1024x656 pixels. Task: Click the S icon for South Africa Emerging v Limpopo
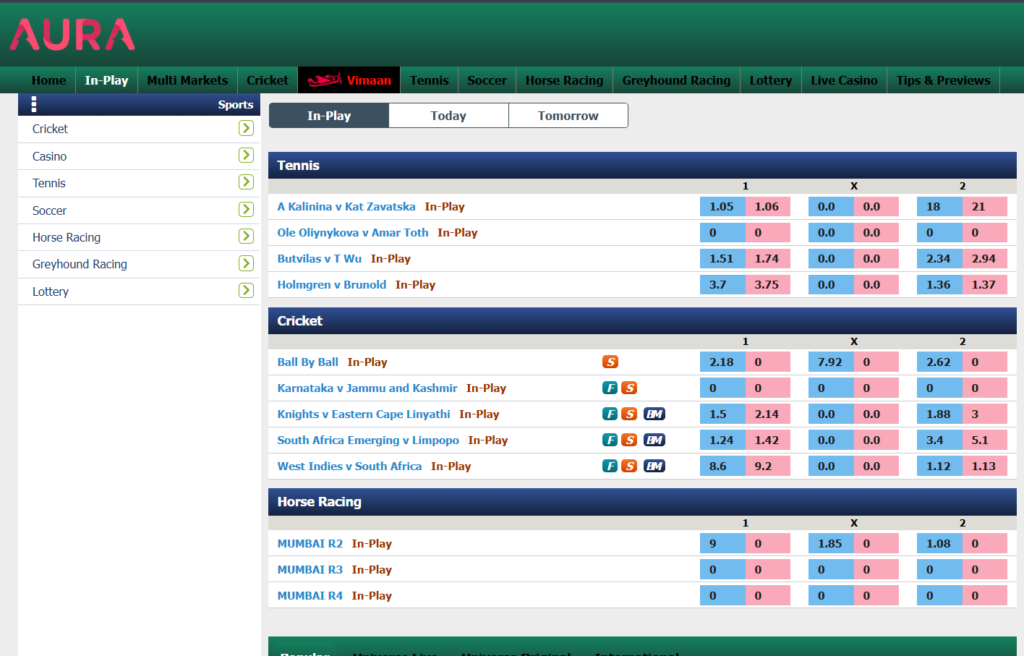click(629, 440)
